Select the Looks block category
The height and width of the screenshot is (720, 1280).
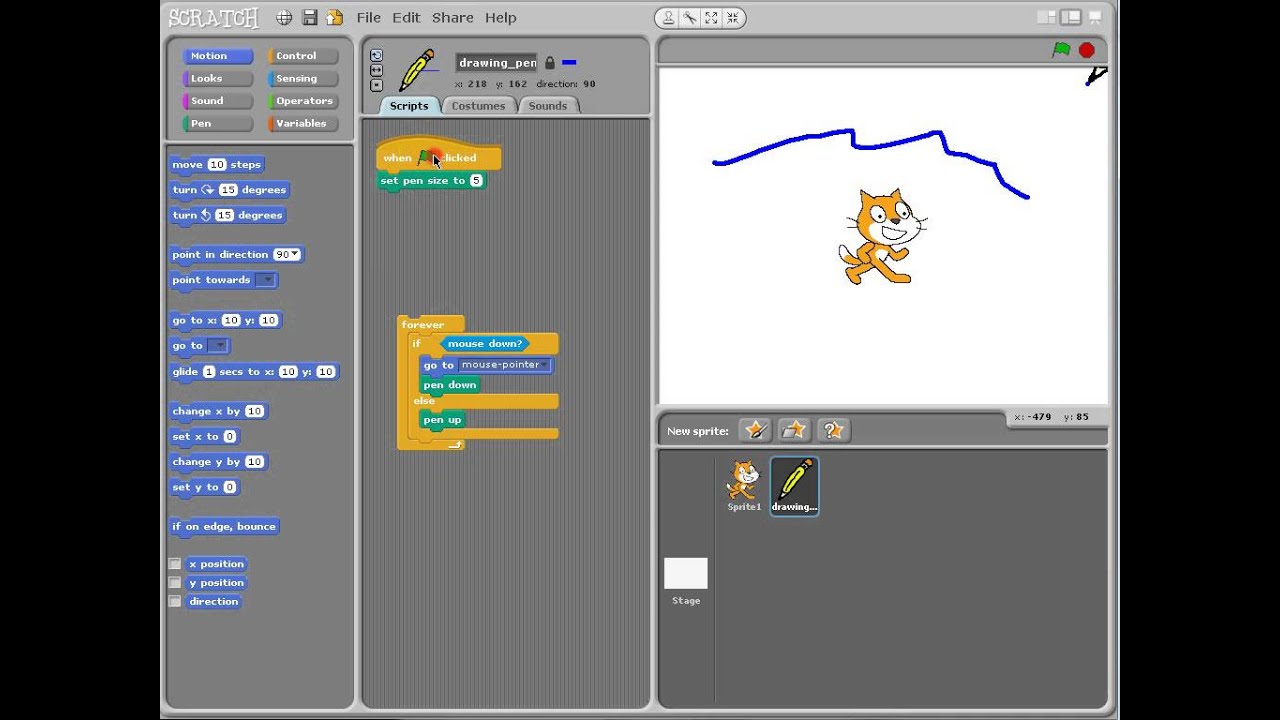pyautogui.click(x=217, y=79)
